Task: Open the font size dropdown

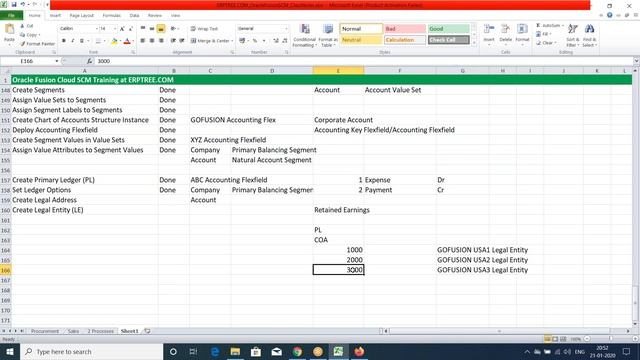Action: pos(115,29)
